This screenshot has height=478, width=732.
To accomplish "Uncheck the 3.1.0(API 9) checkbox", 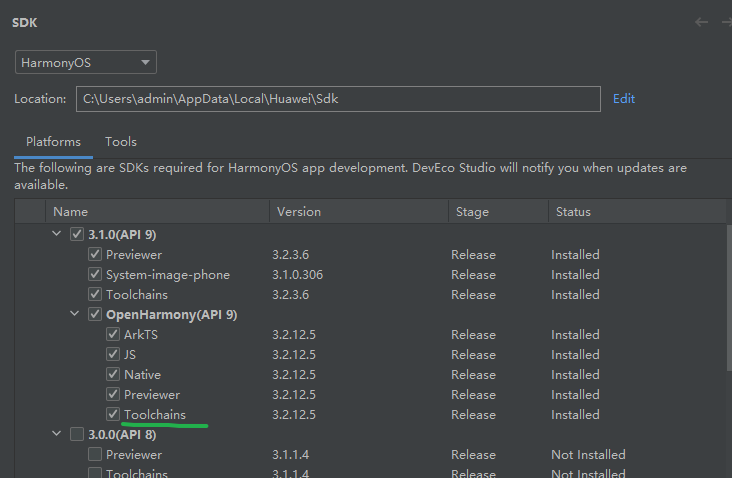I will (x=77, y=234).
